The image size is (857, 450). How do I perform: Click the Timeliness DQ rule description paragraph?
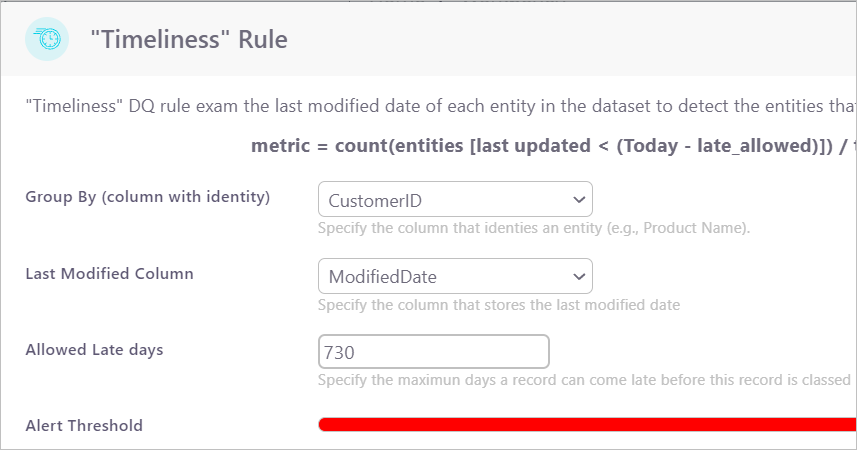(x=440, y=104)
